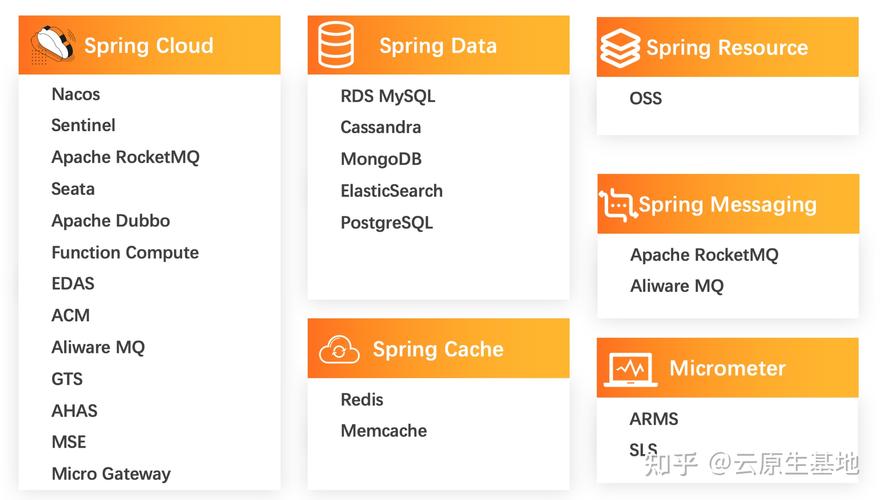
Task: Click the Spring Messaging icon
Action: (x=618, y=205)
